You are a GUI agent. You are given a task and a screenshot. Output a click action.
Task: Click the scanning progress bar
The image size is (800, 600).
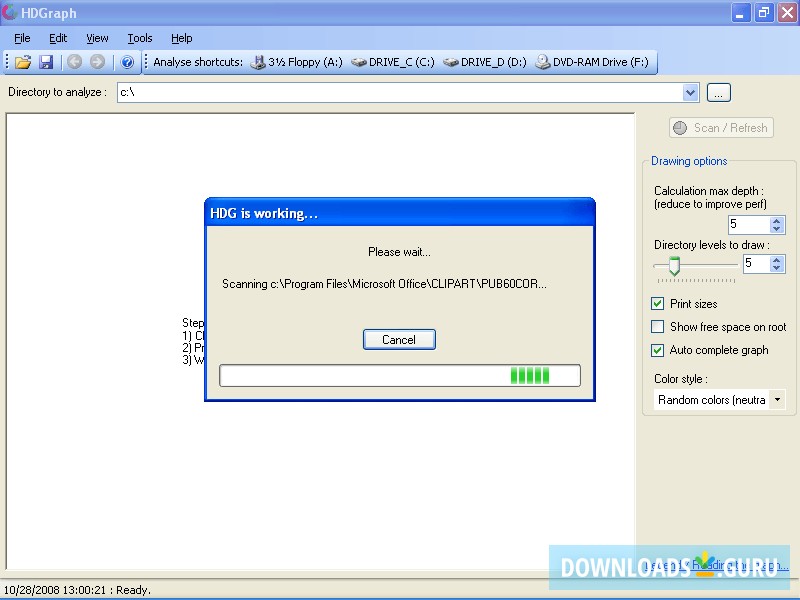[x=400, y=376]
